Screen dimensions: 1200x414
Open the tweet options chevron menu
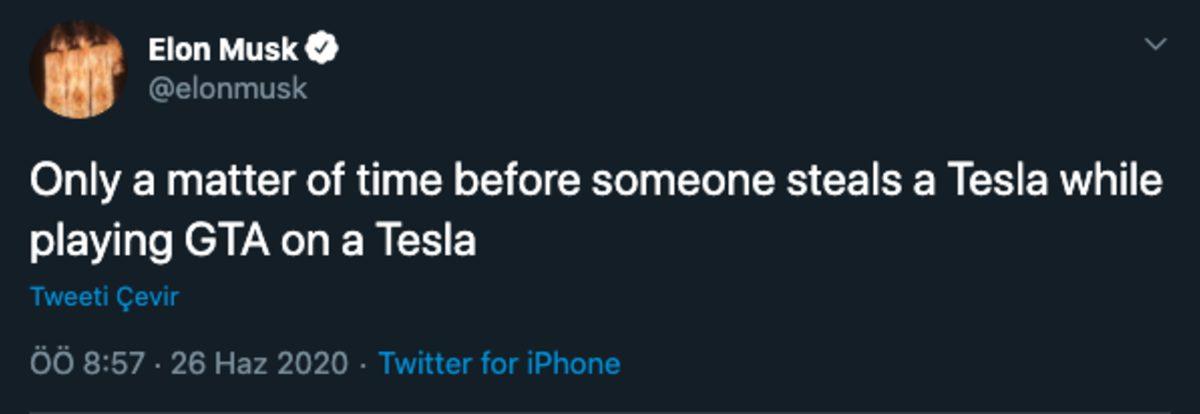tap(1156, 44)
